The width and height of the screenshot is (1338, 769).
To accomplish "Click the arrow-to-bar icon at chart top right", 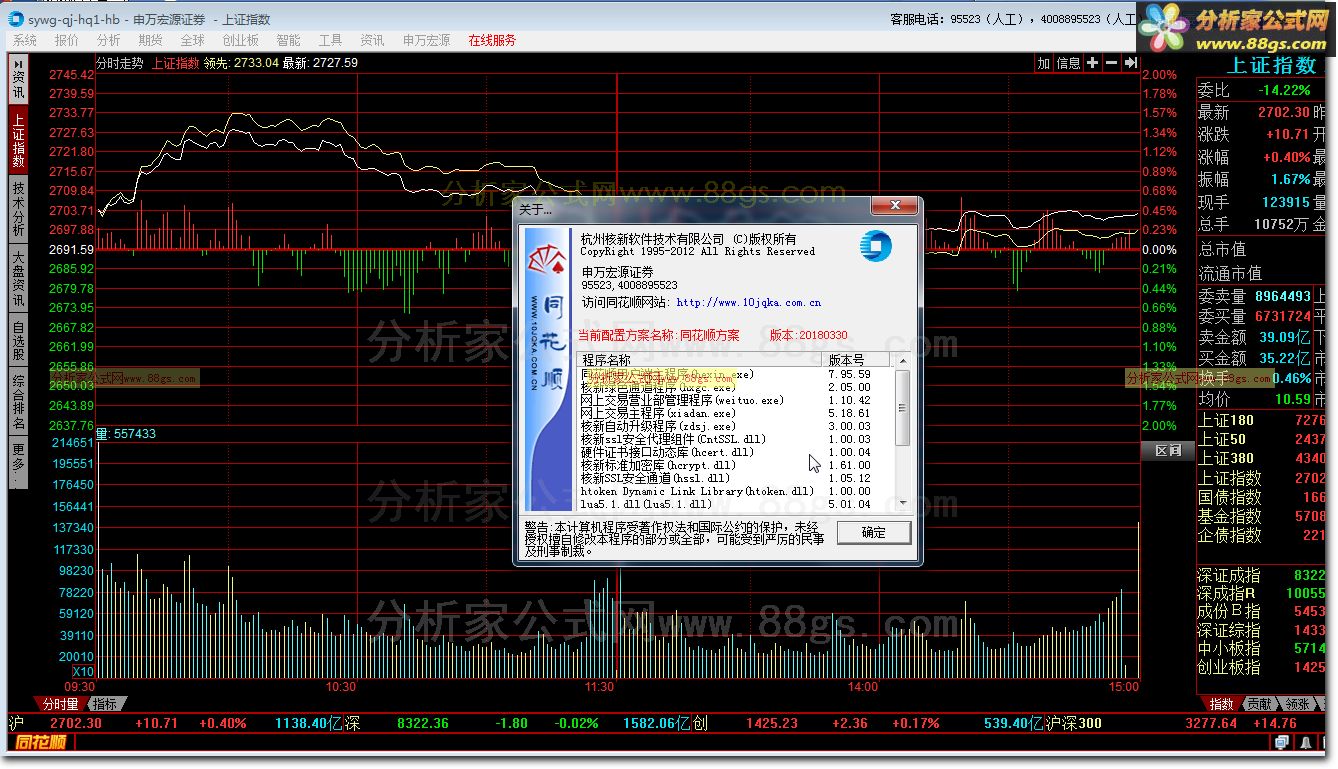I will coord(1130,63).
